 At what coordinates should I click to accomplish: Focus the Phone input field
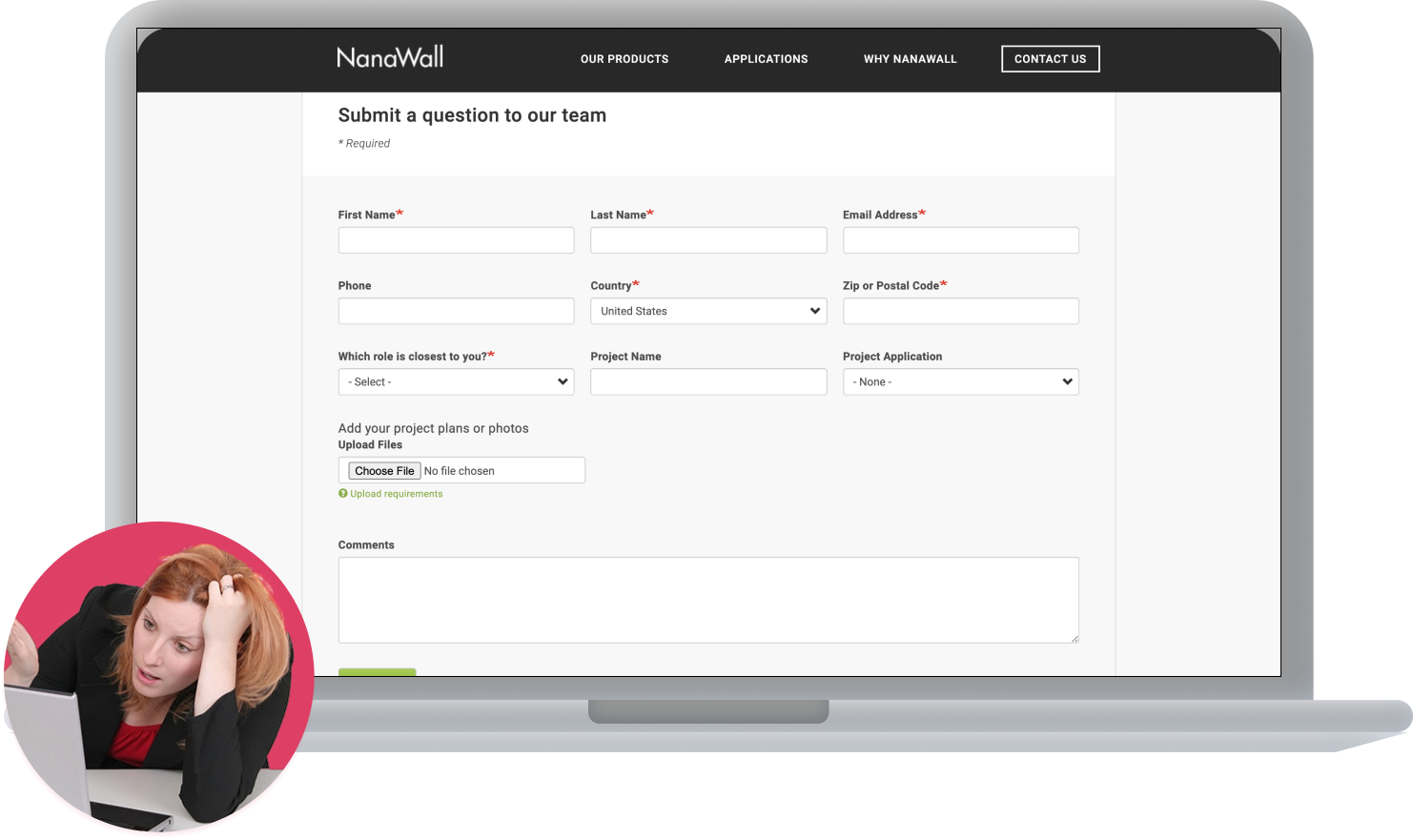coord(456,311)
